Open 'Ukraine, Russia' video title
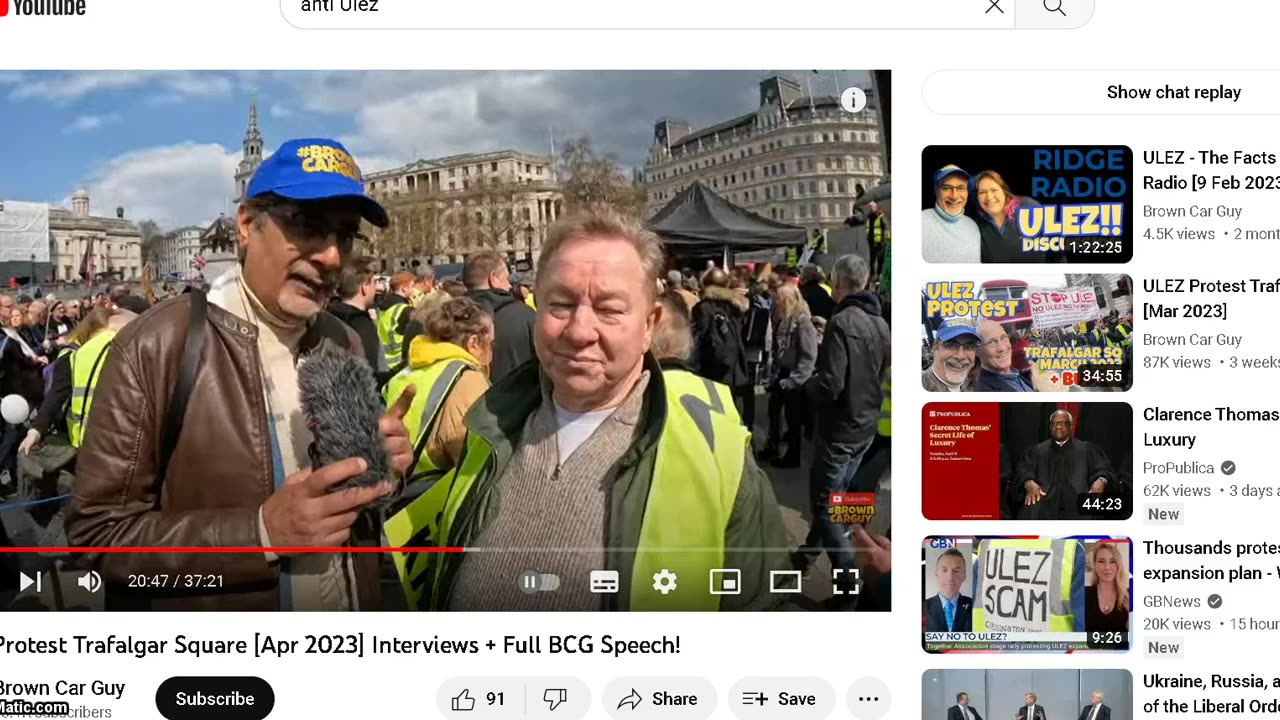 pos(1211,693)
